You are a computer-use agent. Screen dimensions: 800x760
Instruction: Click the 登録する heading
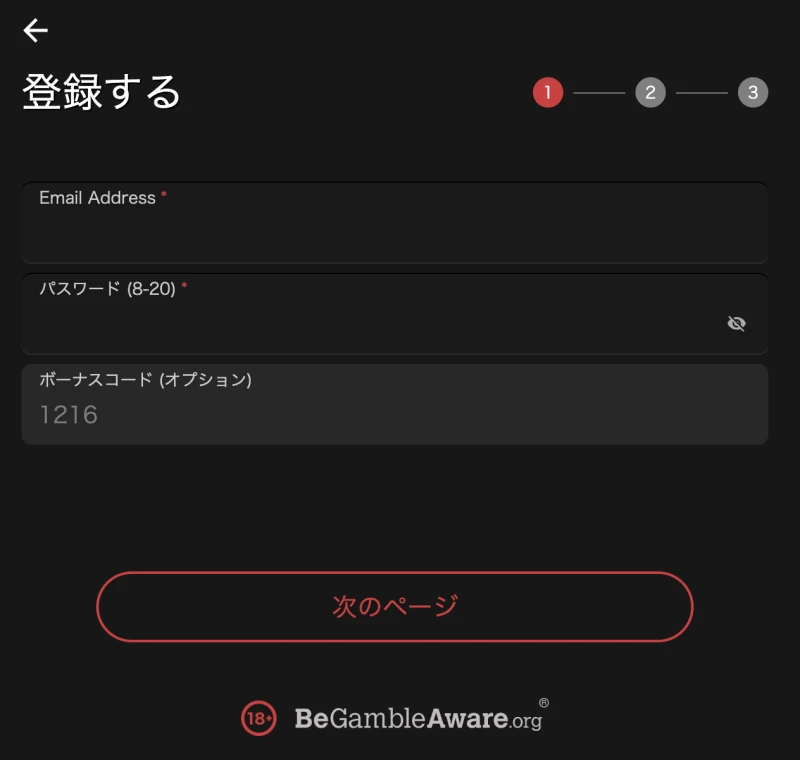102,92
